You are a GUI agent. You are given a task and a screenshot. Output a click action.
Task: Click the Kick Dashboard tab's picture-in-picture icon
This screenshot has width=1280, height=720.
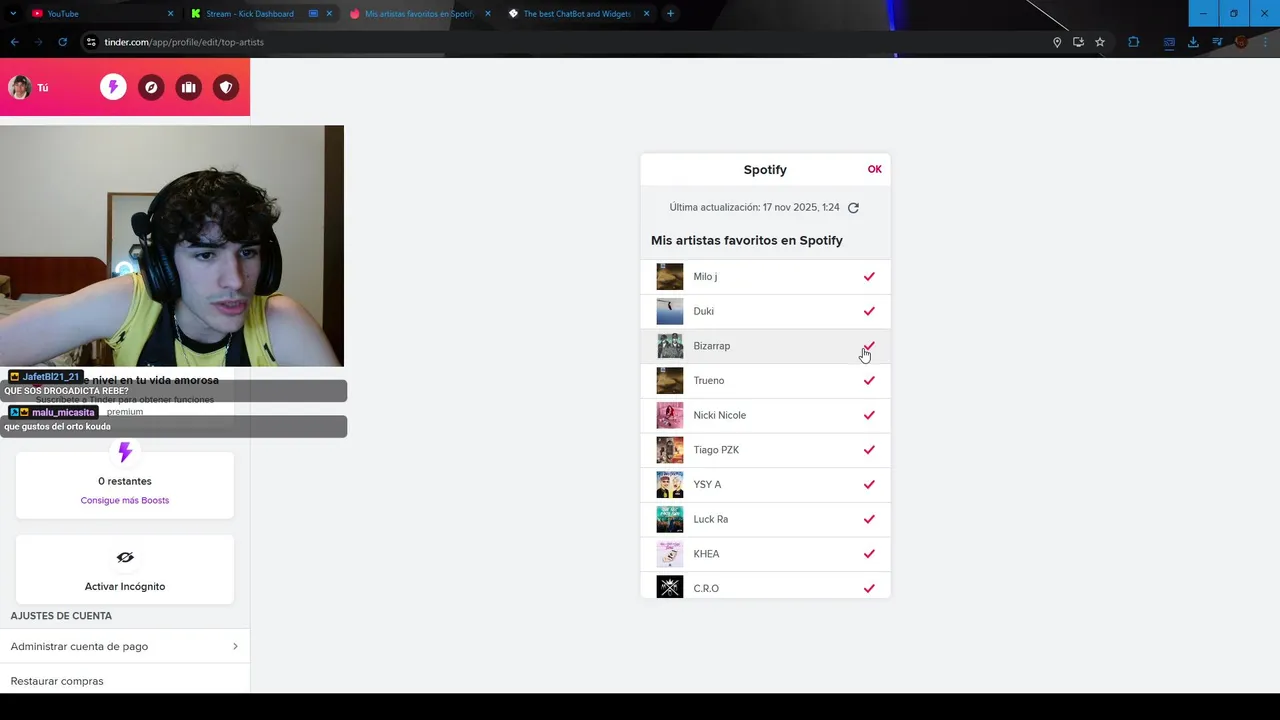point(313,14)
